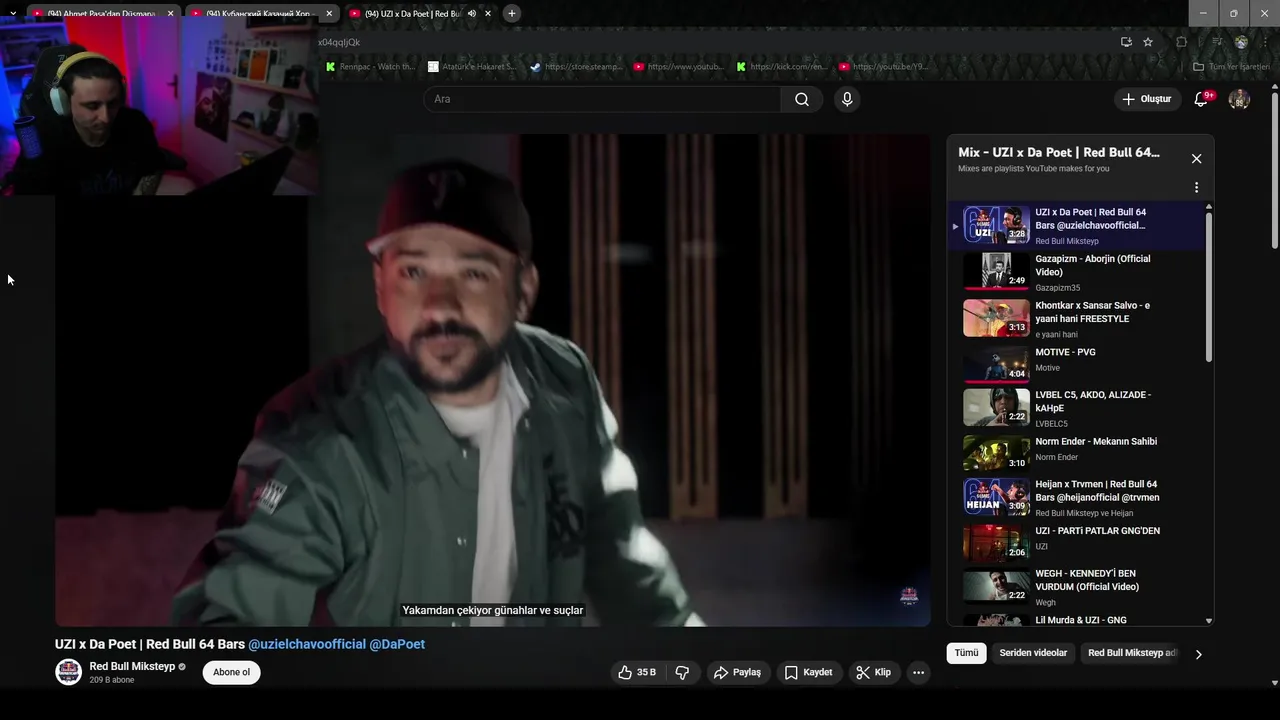Open Atatürk'e Hakaret bookmark
This screenshot has width=1280, height=720.
[472, 67]
